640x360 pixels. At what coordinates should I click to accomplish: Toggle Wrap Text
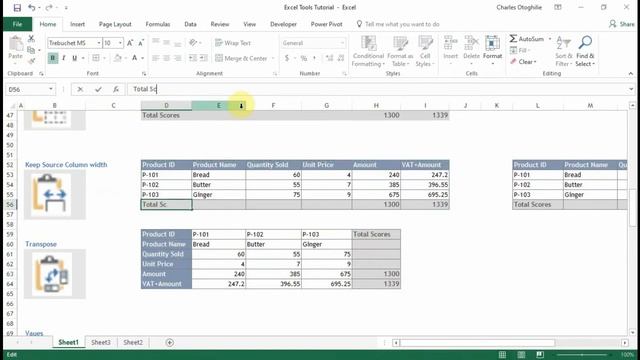click(233, 43)
